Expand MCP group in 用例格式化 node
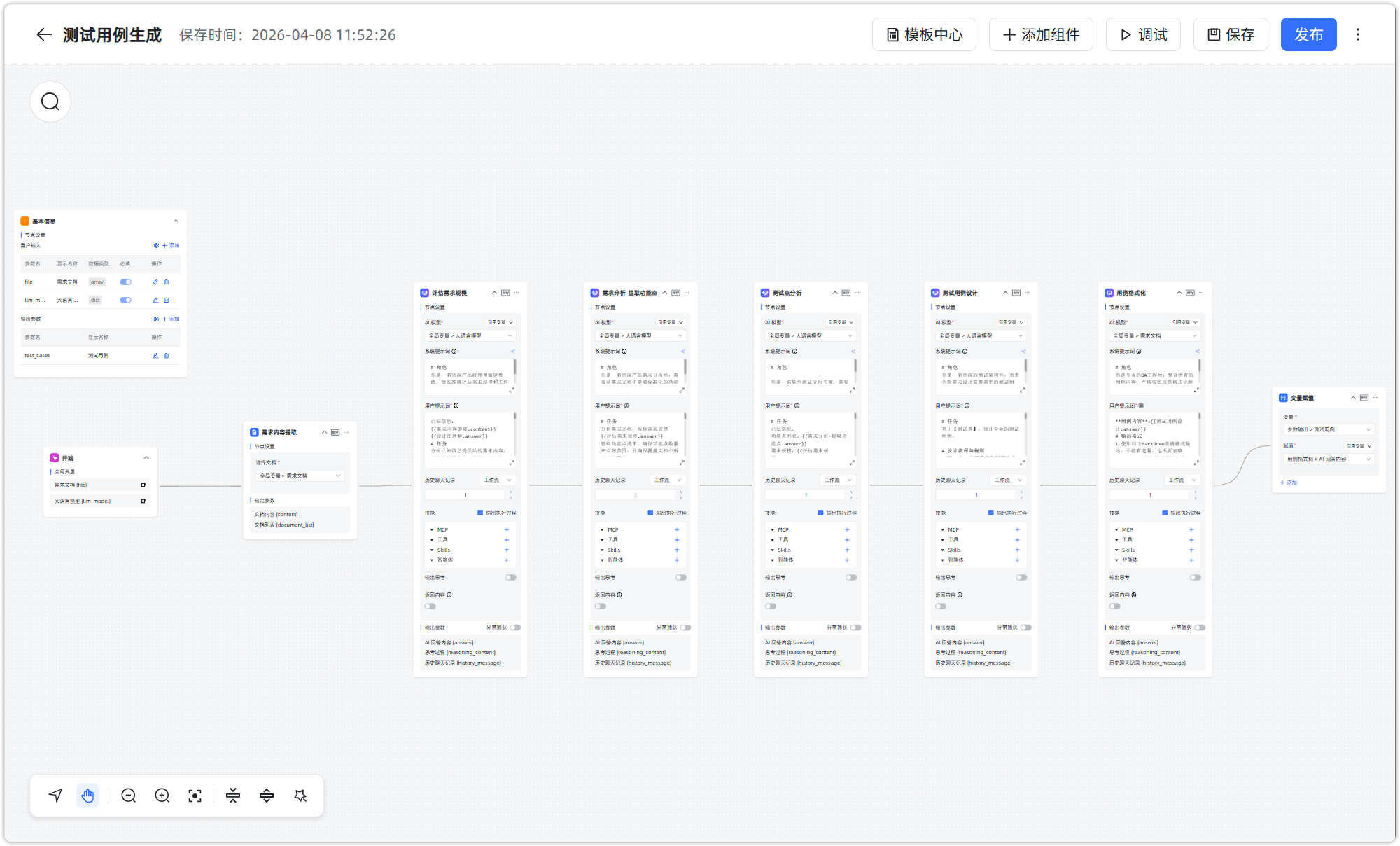The height and width of the screenshot is (846, 1400). click(1116, 530)
